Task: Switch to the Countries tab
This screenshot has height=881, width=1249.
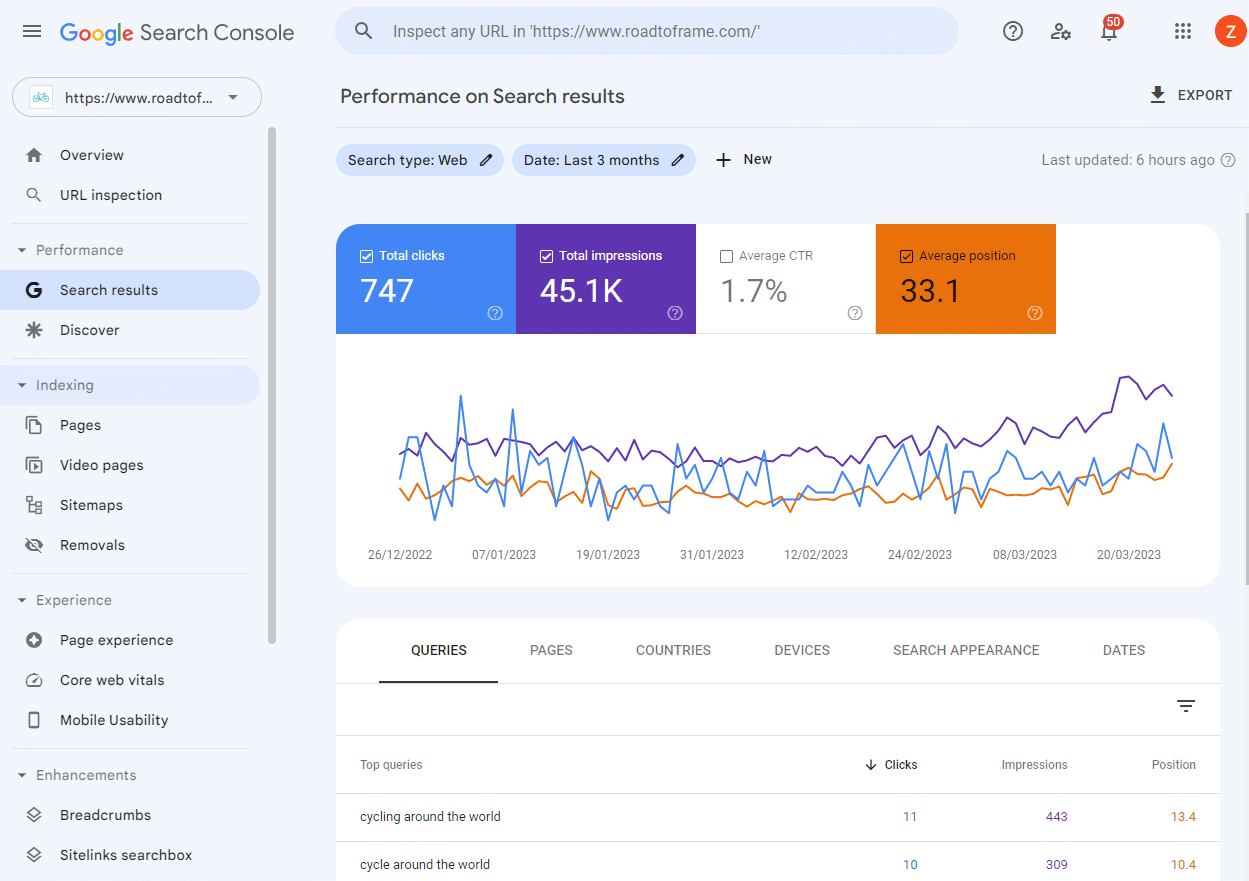Action: [672, 650]
